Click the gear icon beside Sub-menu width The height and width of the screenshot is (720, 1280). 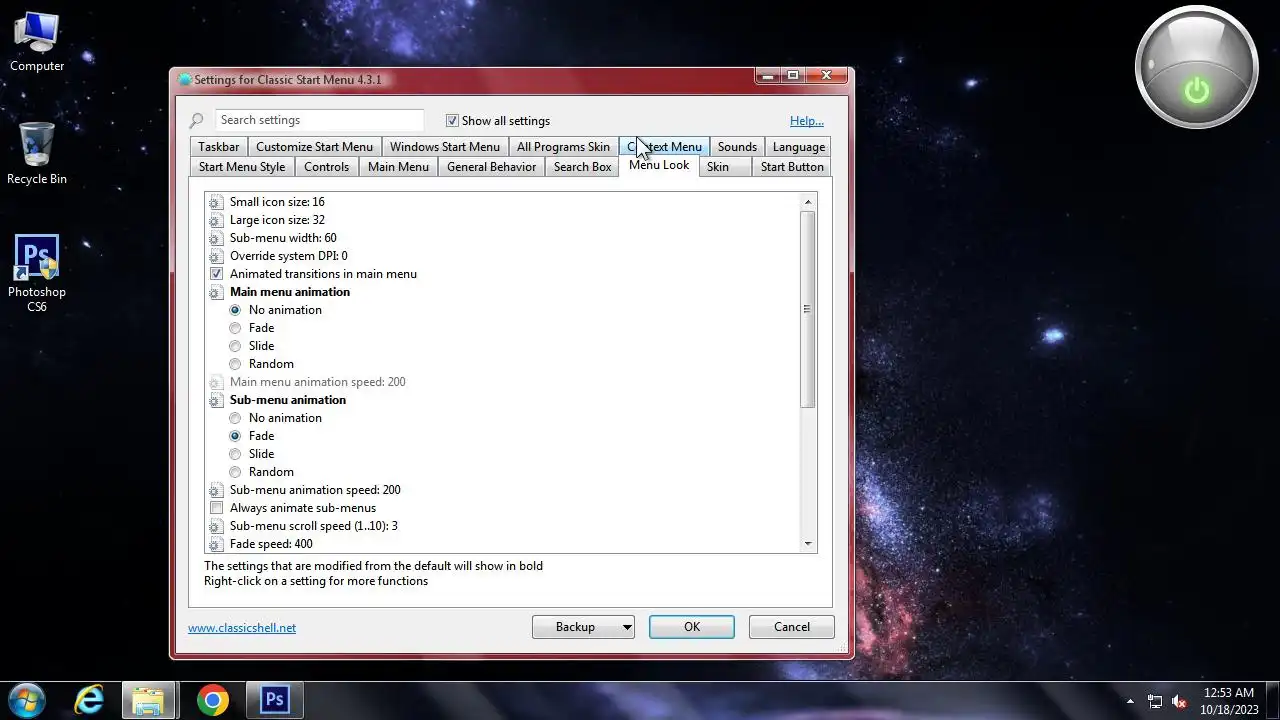point(216,238)
